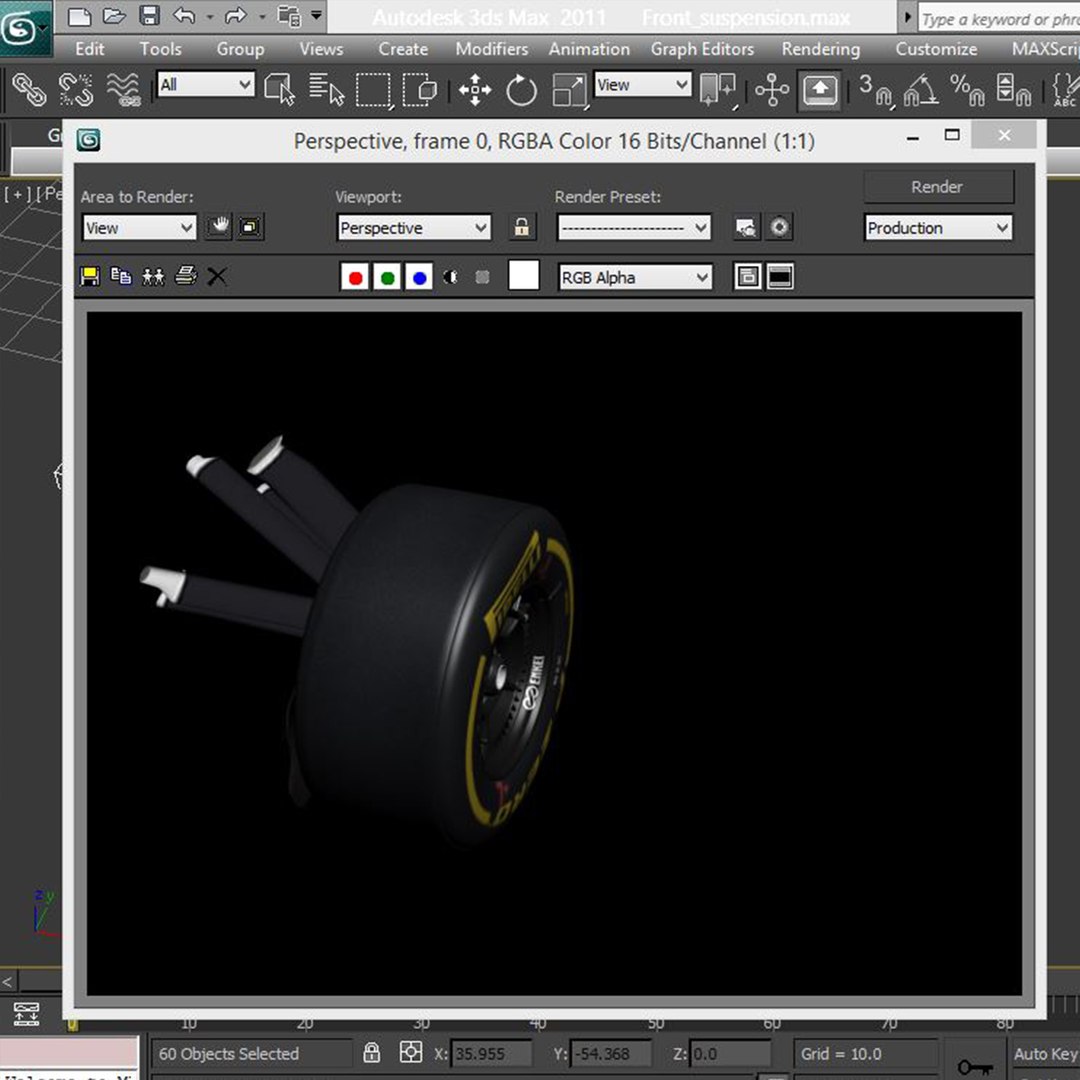Save the rendered image
The height and width of the screenshot is (1080, 1080).
click(90, 276)
